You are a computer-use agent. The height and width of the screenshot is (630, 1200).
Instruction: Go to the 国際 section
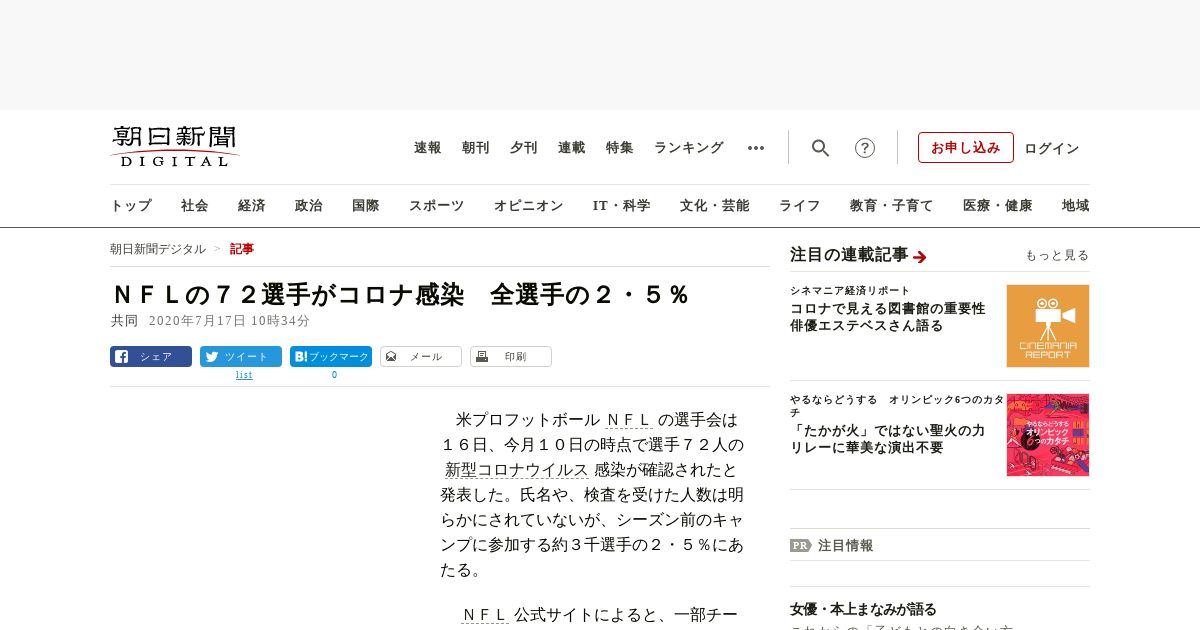click(x=366, y=206)
